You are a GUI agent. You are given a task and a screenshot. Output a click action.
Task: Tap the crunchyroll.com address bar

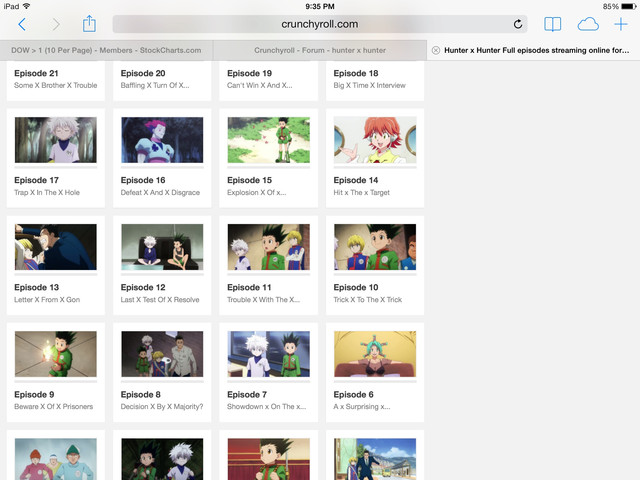[320, 24]
